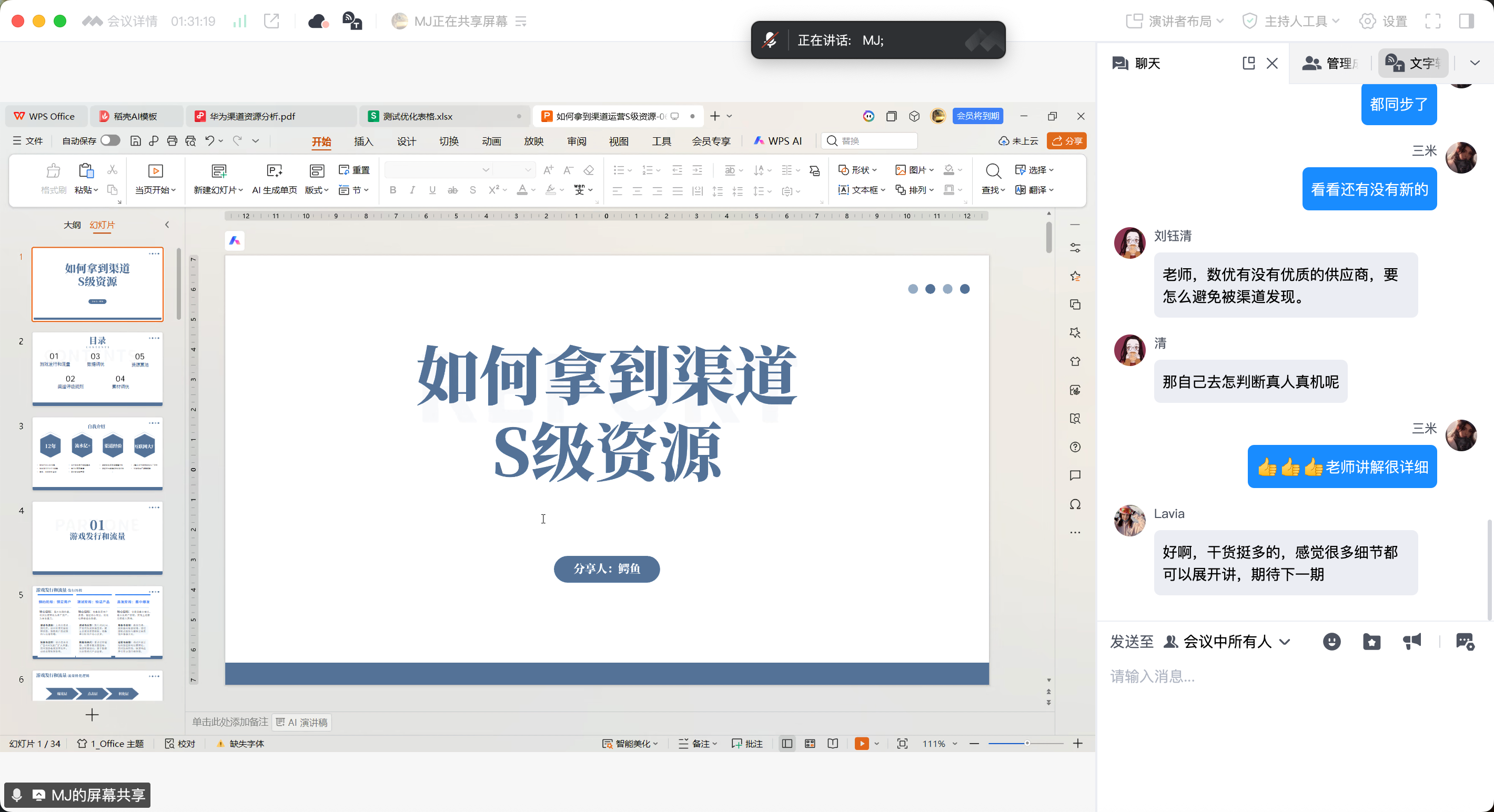Toggle the normal view button in status bar

(x=787, y=744)
